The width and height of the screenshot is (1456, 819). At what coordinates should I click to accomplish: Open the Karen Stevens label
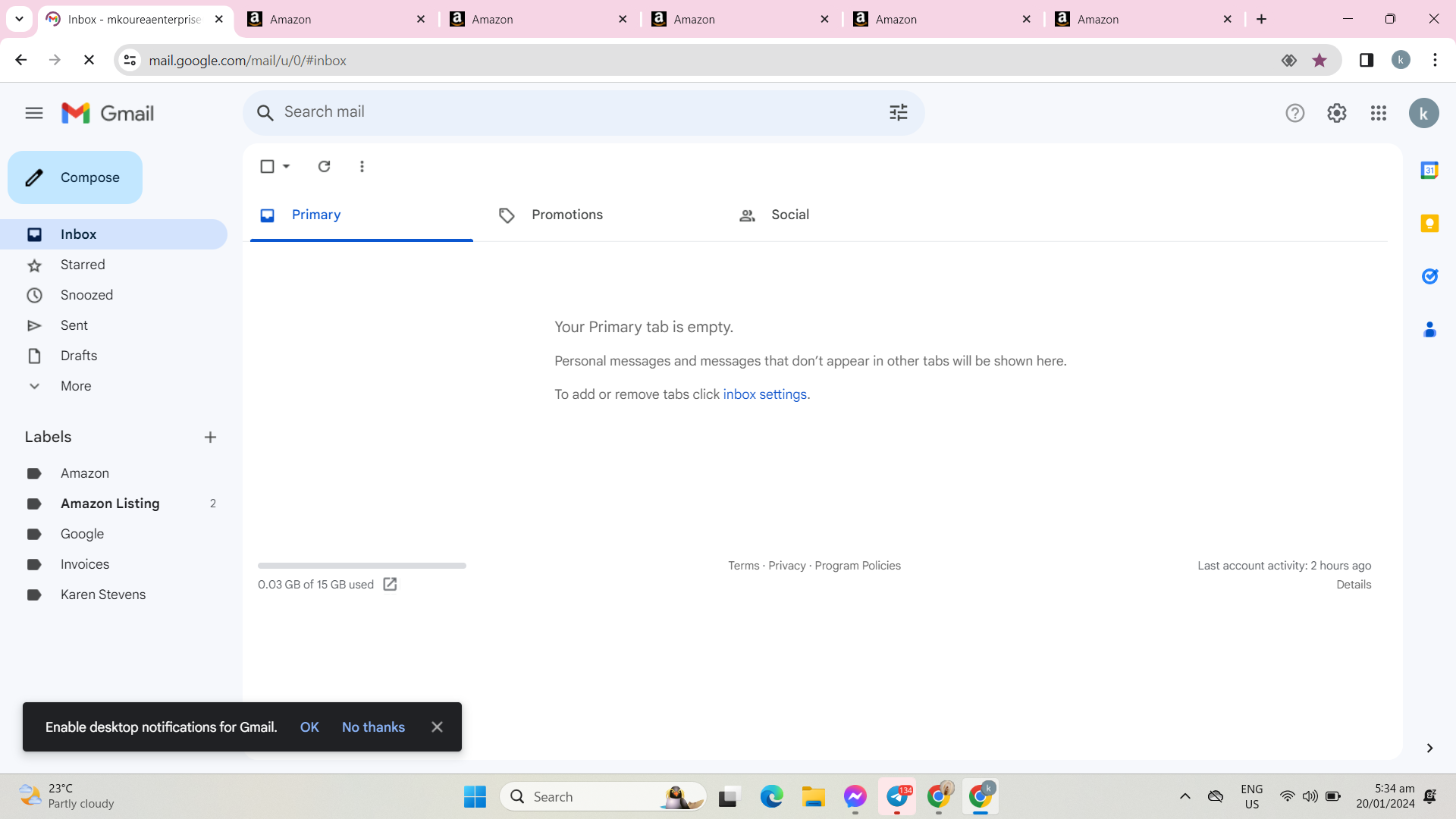coord(114,595)
